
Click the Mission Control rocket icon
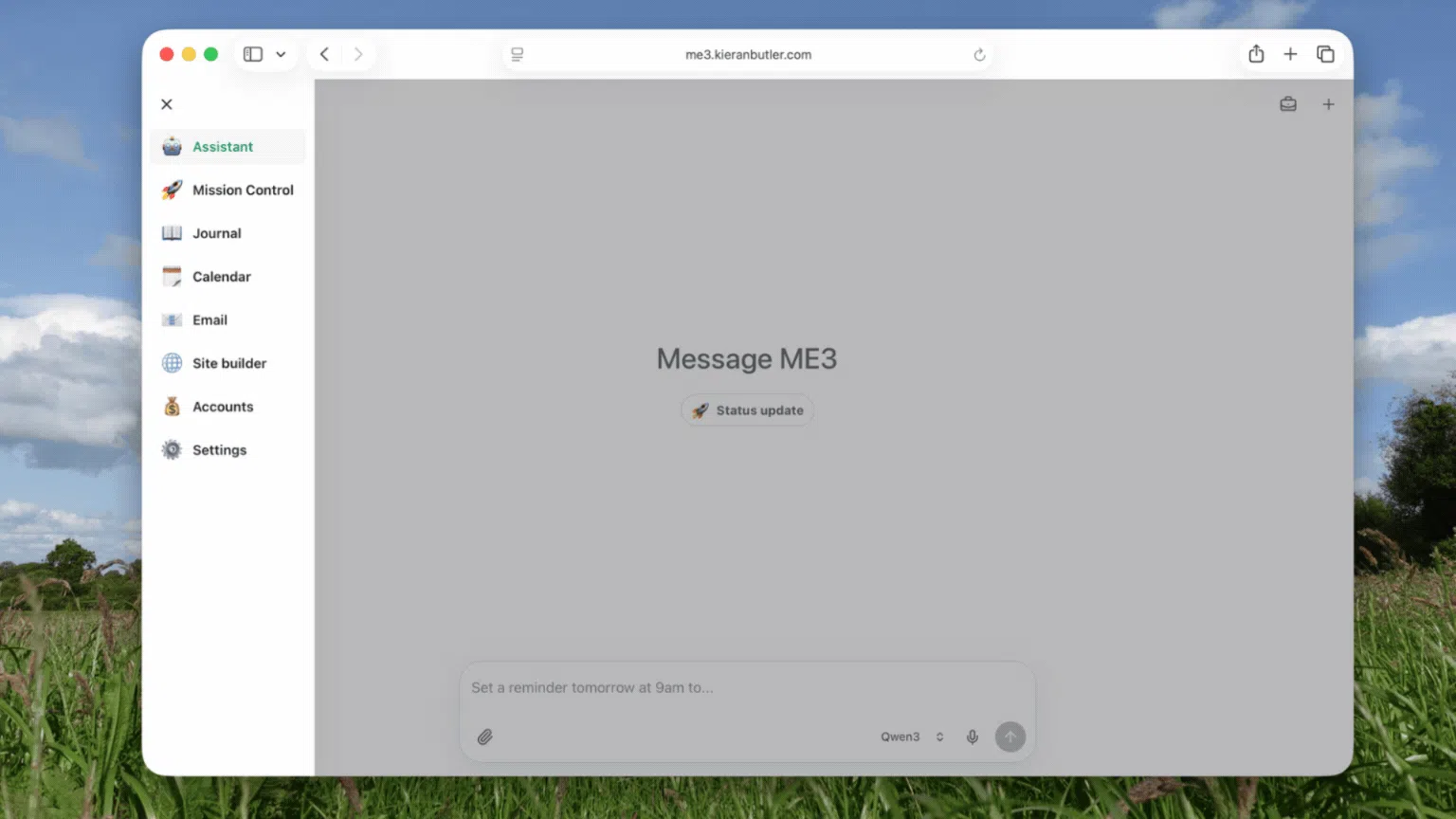[x=172, y=191]
